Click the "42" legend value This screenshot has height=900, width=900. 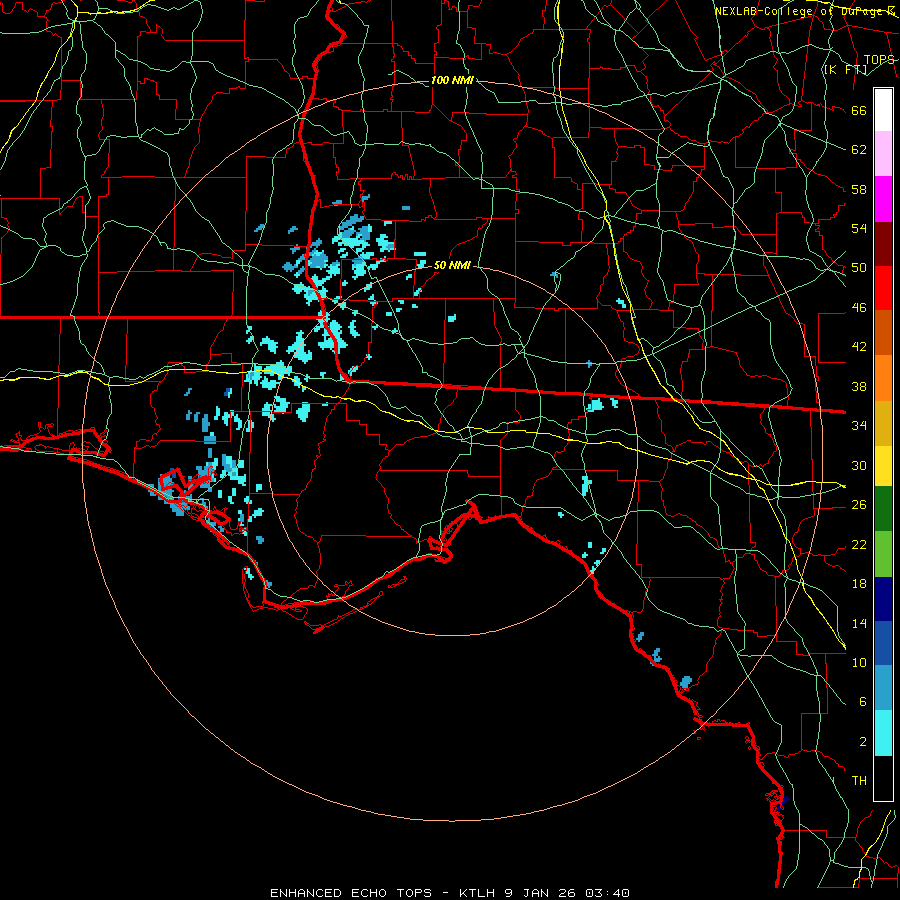pyautogui.click(x=859, y=346)
